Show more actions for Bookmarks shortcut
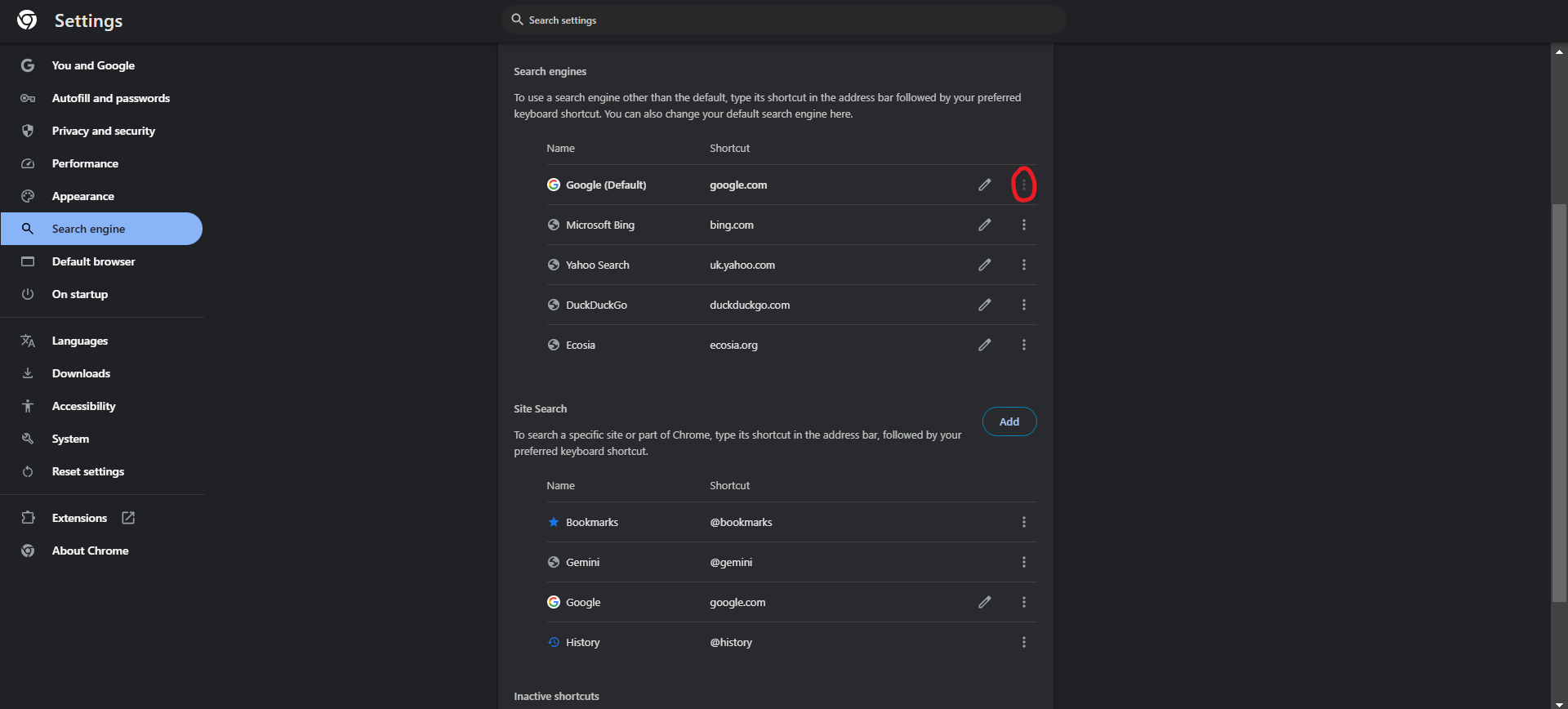Image resolution: width=1568 pixels, height=709 pixels. click(x=1023, y=522)
